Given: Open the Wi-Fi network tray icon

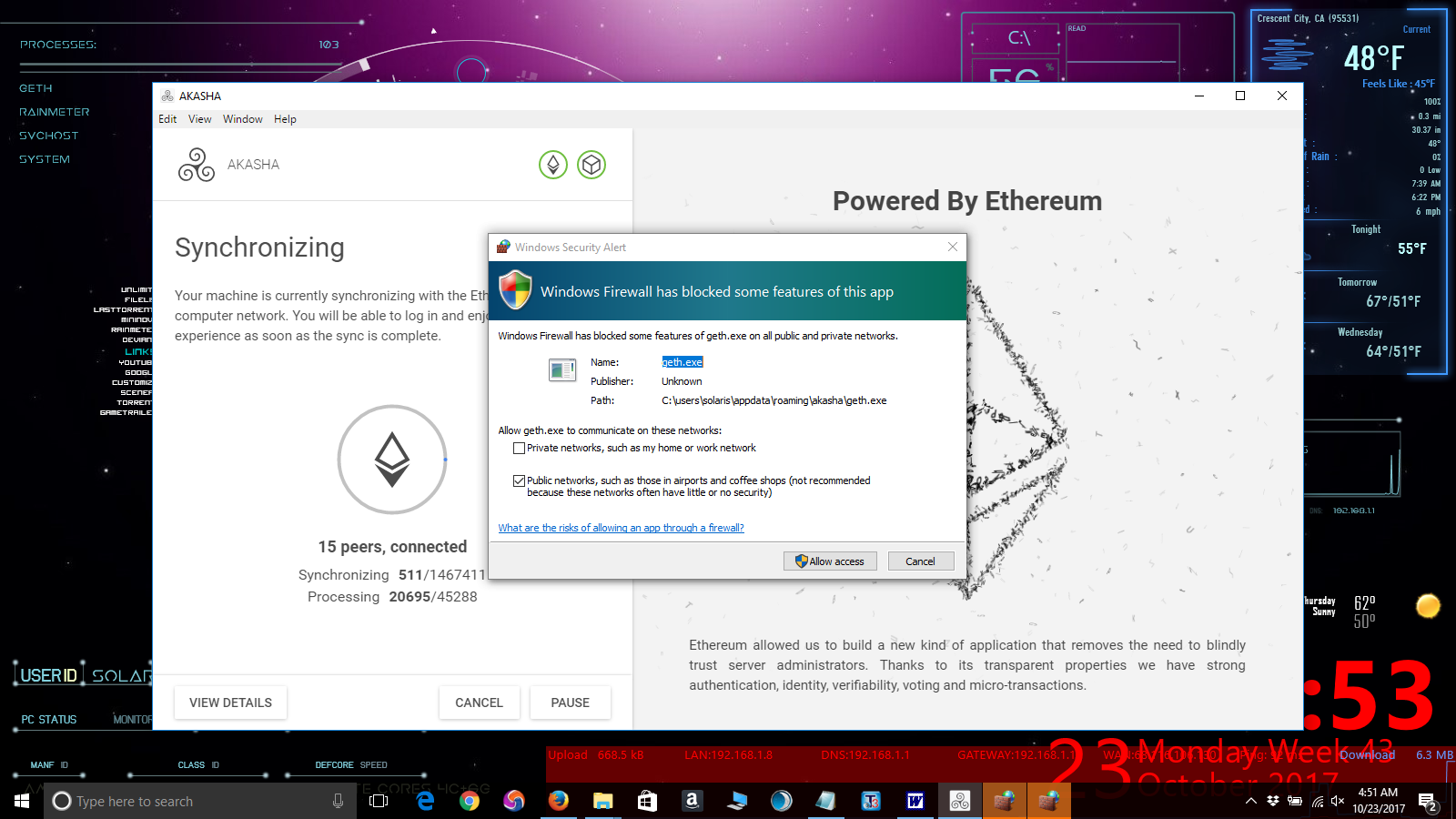Looking at the screenshot, I should 1318,801.
